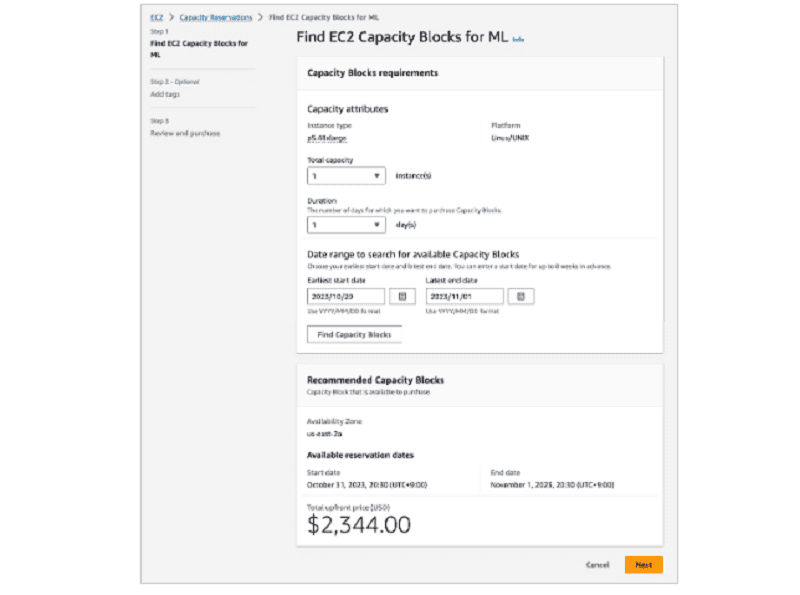Go to EC2 breadcrumb link
This screenshot has width=800, height=595.
pyautogui.click(x=157, y=17)
